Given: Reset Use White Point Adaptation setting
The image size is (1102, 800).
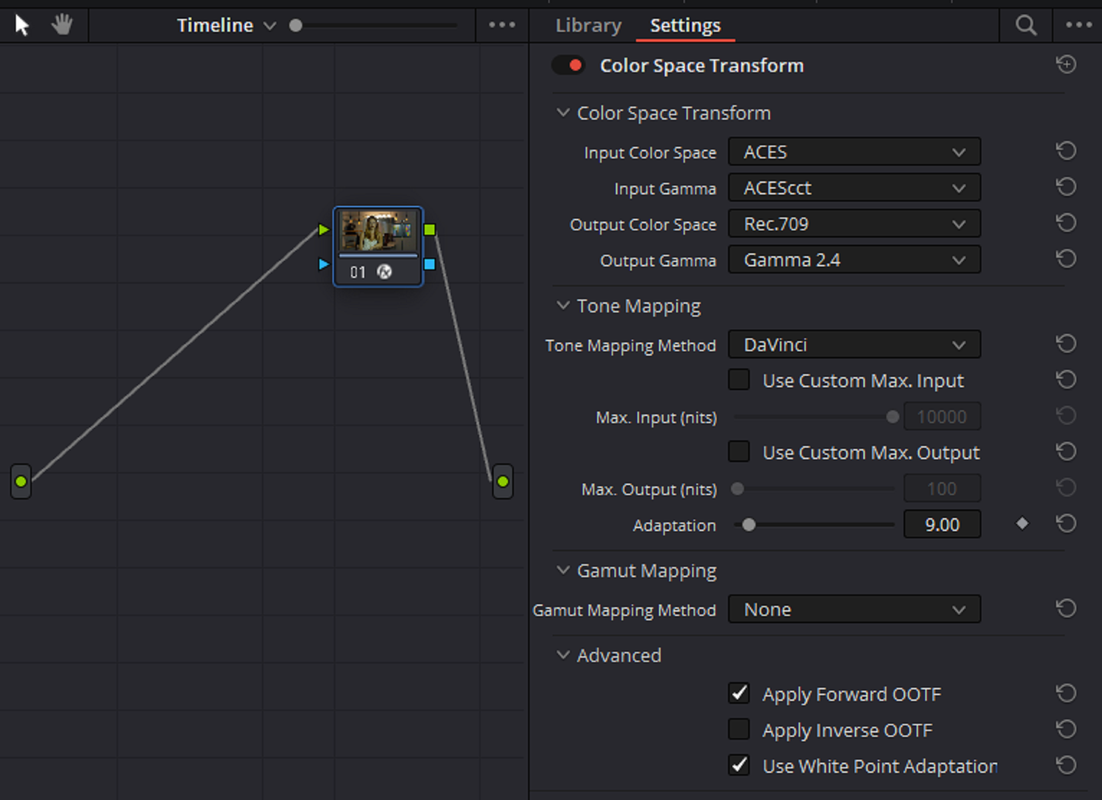Looking at the screenshot, I should point(1066,765).
